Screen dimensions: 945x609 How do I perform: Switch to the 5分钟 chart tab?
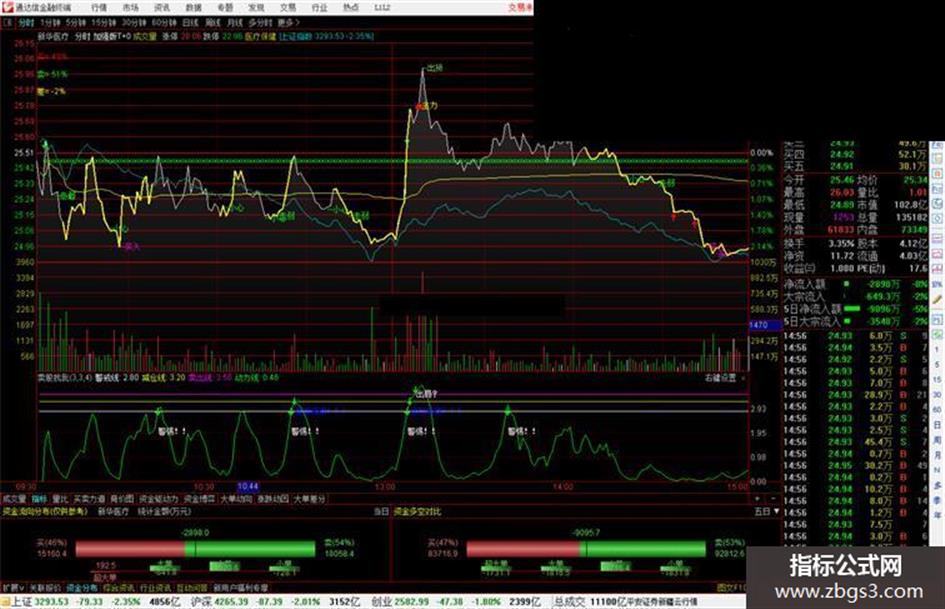coord(75,22)
